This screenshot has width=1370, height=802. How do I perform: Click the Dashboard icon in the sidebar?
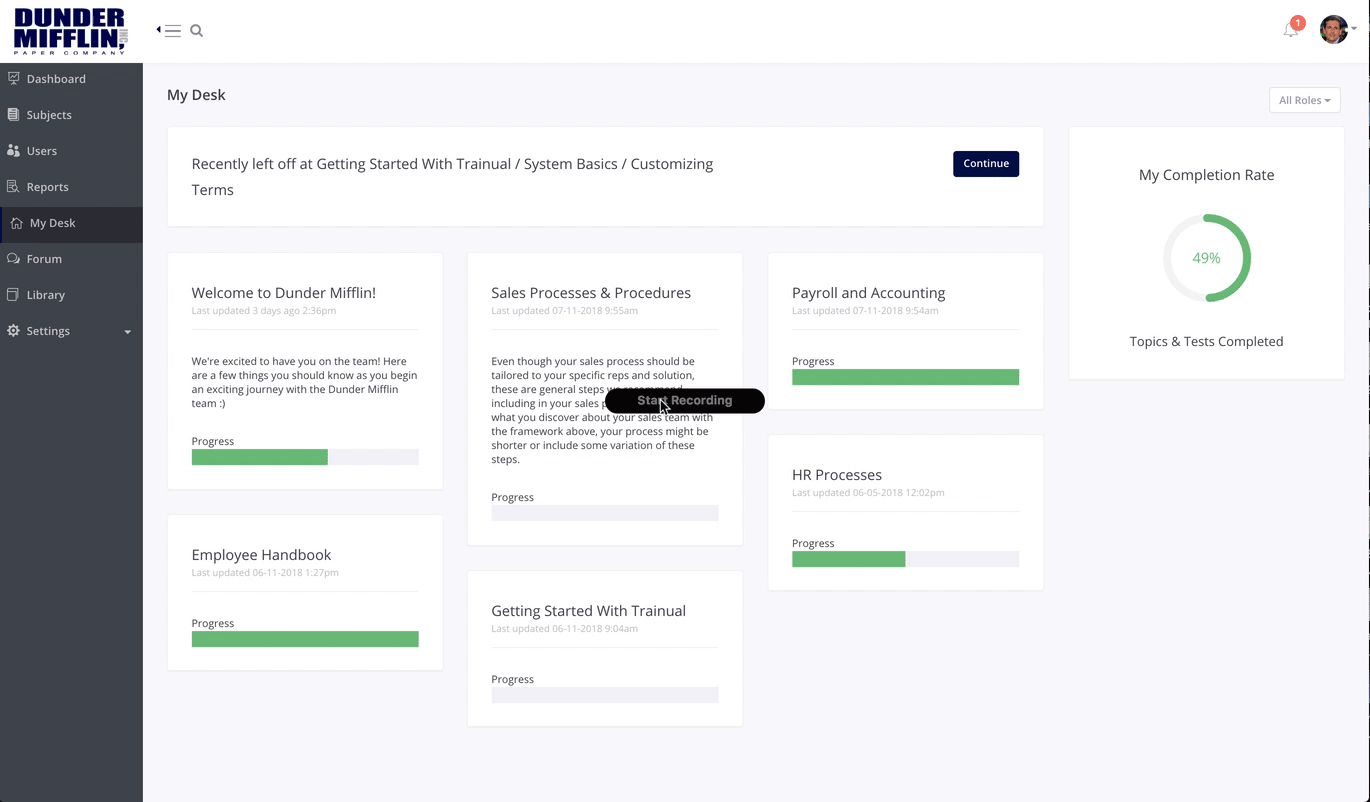point(13,78)
